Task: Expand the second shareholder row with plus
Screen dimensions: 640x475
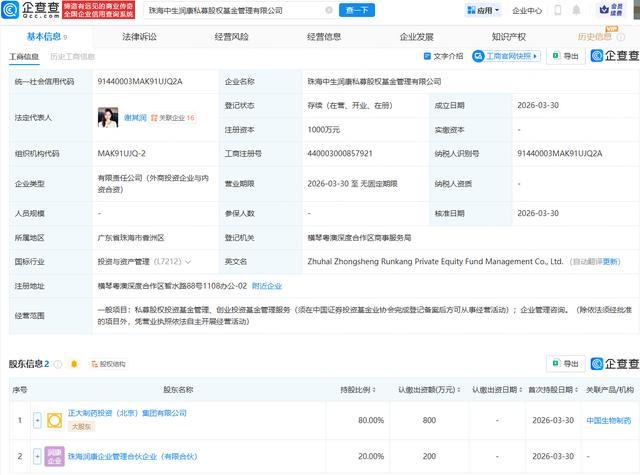Action: [37, 456]
